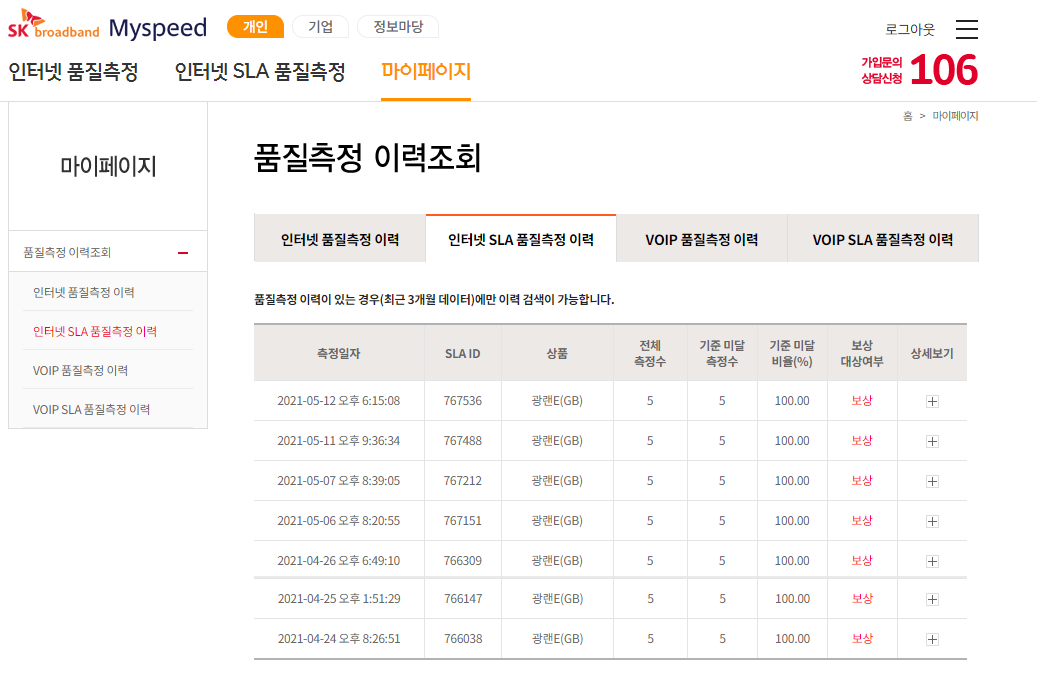1037x692 pixels.
Task: Click 106 customer service banner
Action: point(920,70)
